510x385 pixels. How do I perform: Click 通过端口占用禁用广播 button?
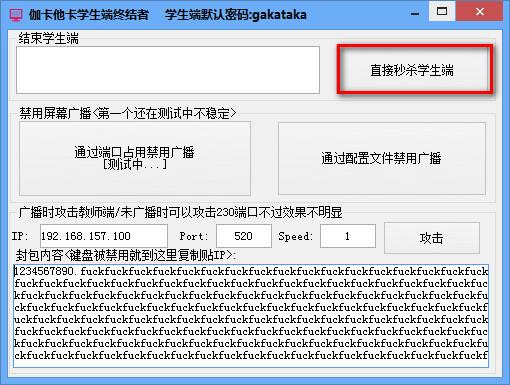[135, 158]
